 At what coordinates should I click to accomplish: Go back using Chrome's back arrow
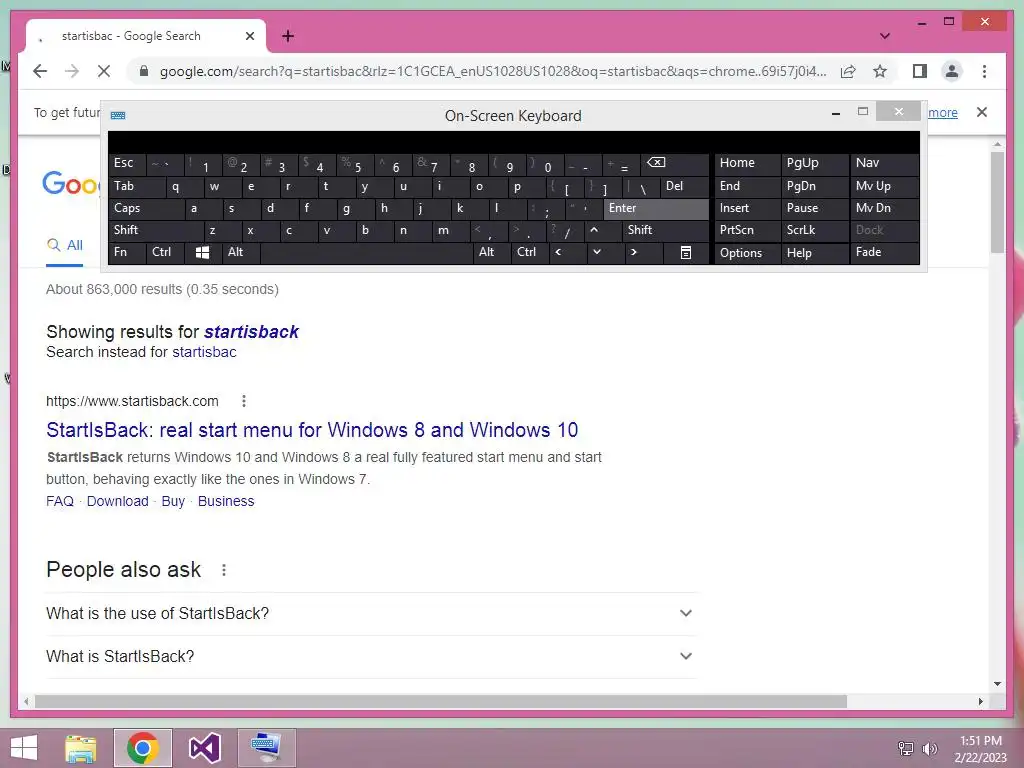40,71
